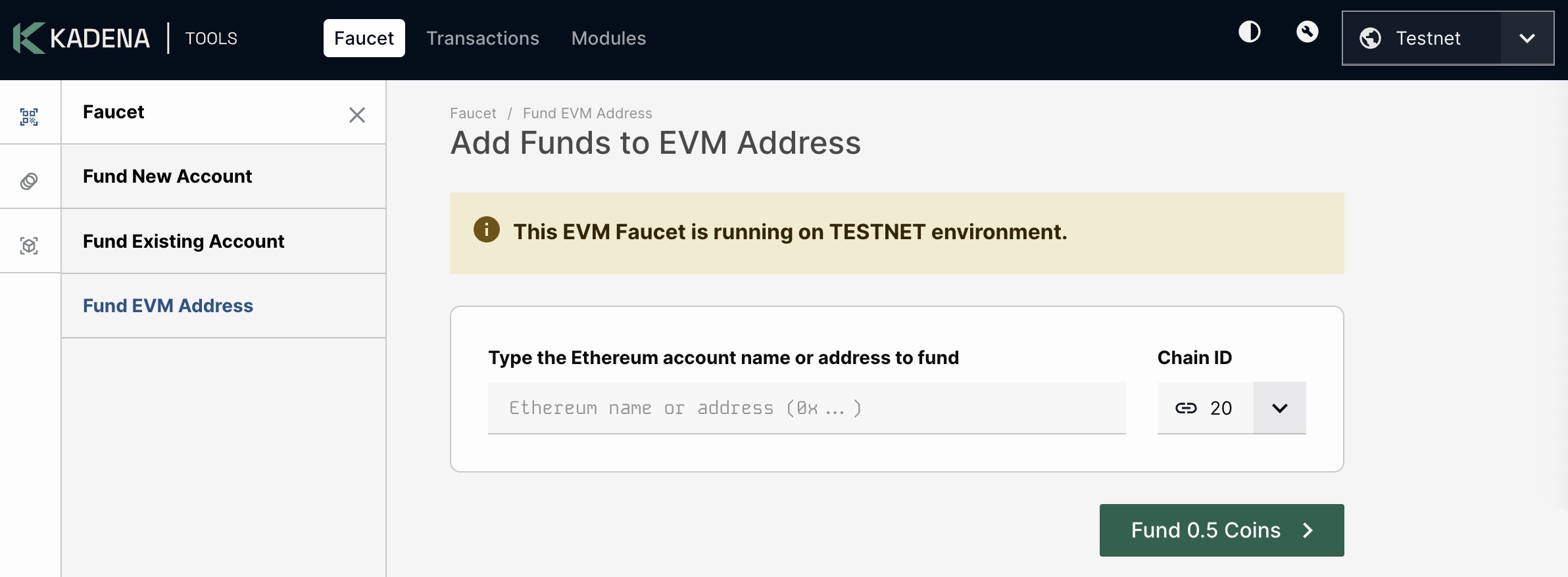Expand the Chain ID dropdown
Image resolution: width=1568 pixels, height=577 pixels.
(1279, 407)
